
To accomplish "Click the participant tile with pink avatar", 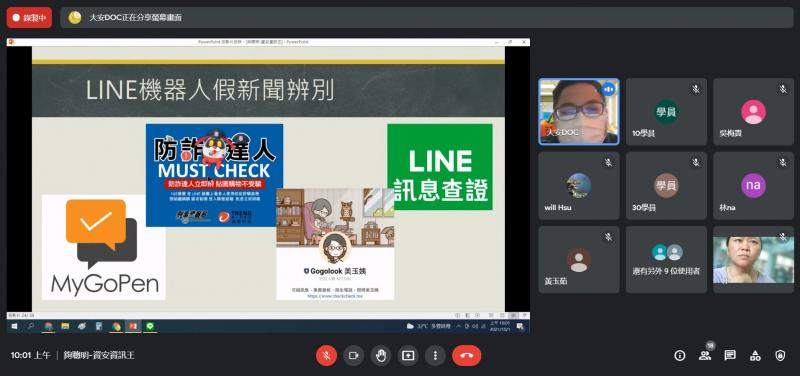I will tap(754, 112).
